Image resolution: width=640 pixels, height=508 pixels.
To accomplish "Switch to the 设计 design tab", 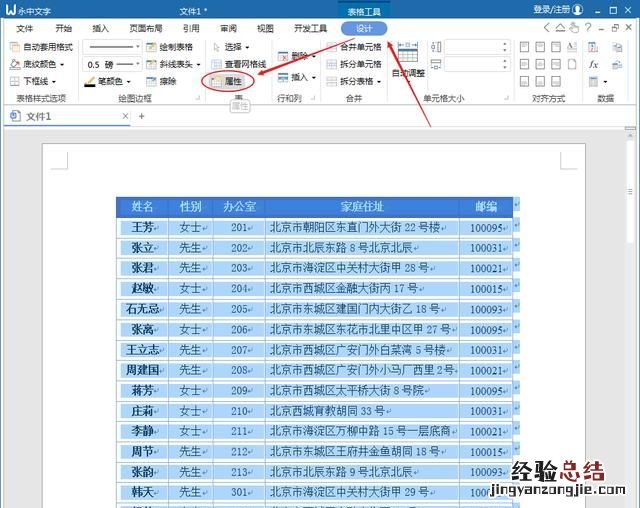I will point(363,29).
